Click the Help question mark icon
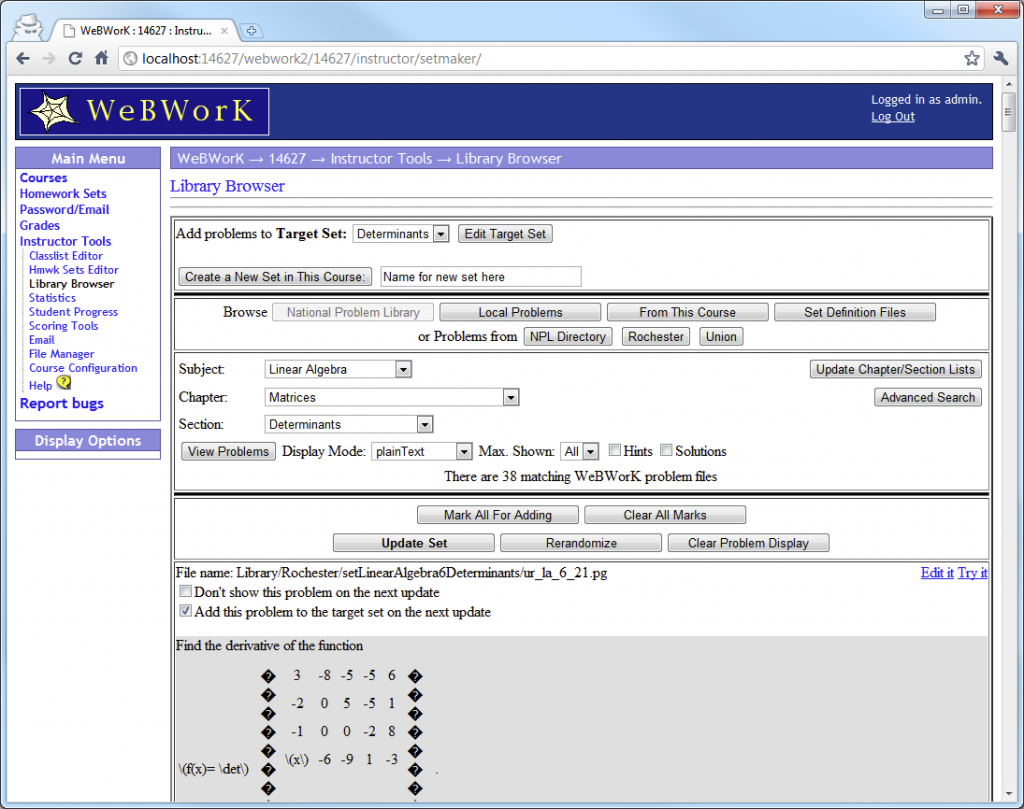Screen dimensions: 1024x809 pyautogui.click(x=63, y=384)
